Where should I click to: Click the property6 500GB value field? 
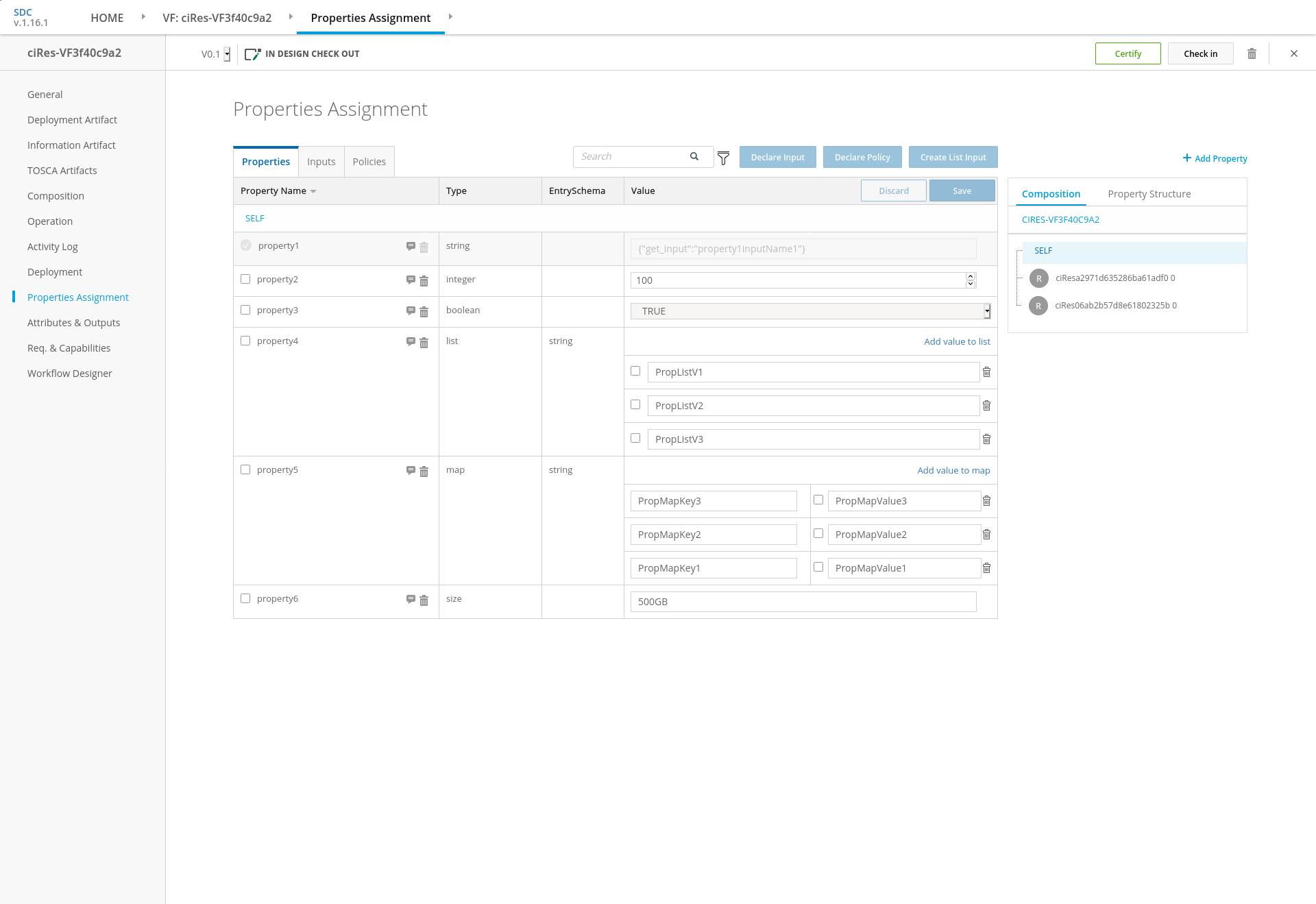(803, 602)
